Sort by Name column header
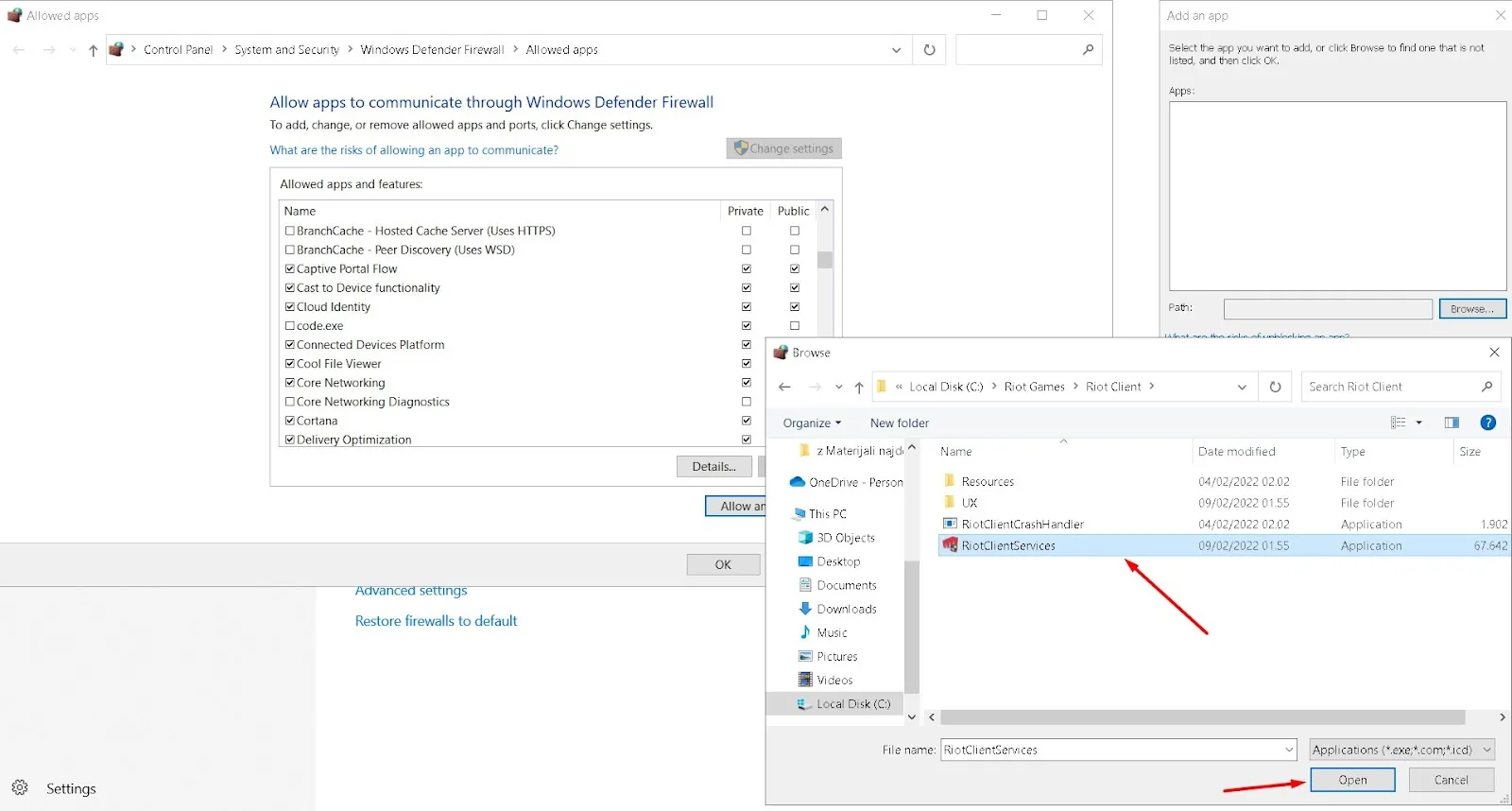The height and width of the screenshot is (811, 1512). [955, 452]
